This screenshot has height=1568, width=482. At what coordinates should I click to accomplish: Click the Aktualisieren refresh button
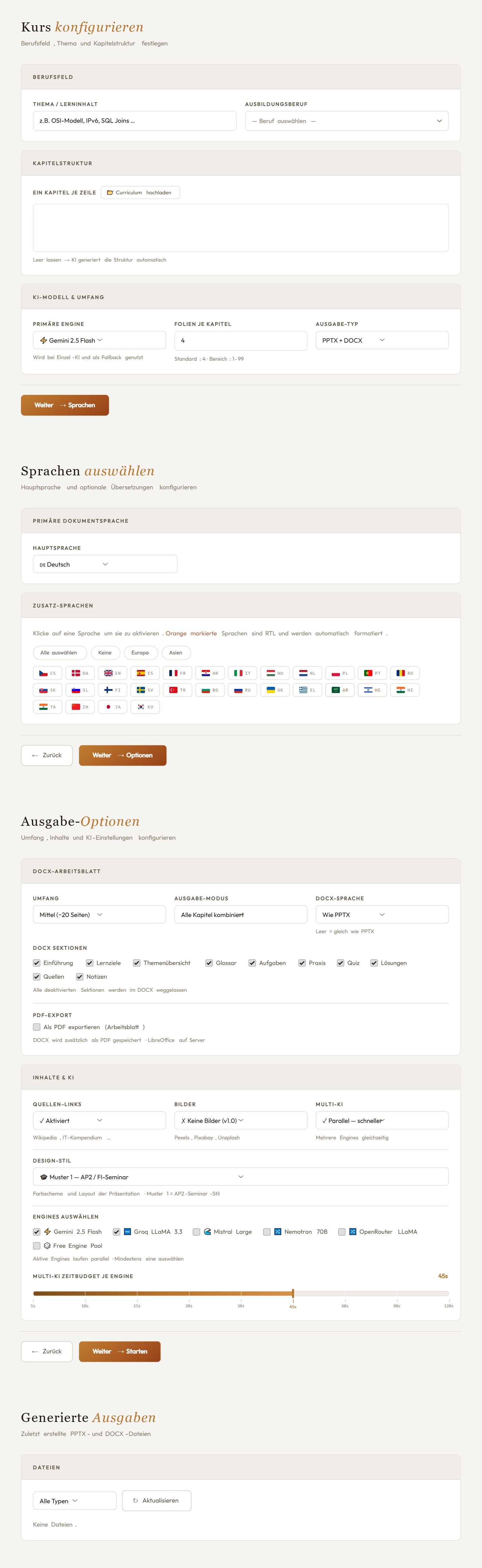(157, 1500)
